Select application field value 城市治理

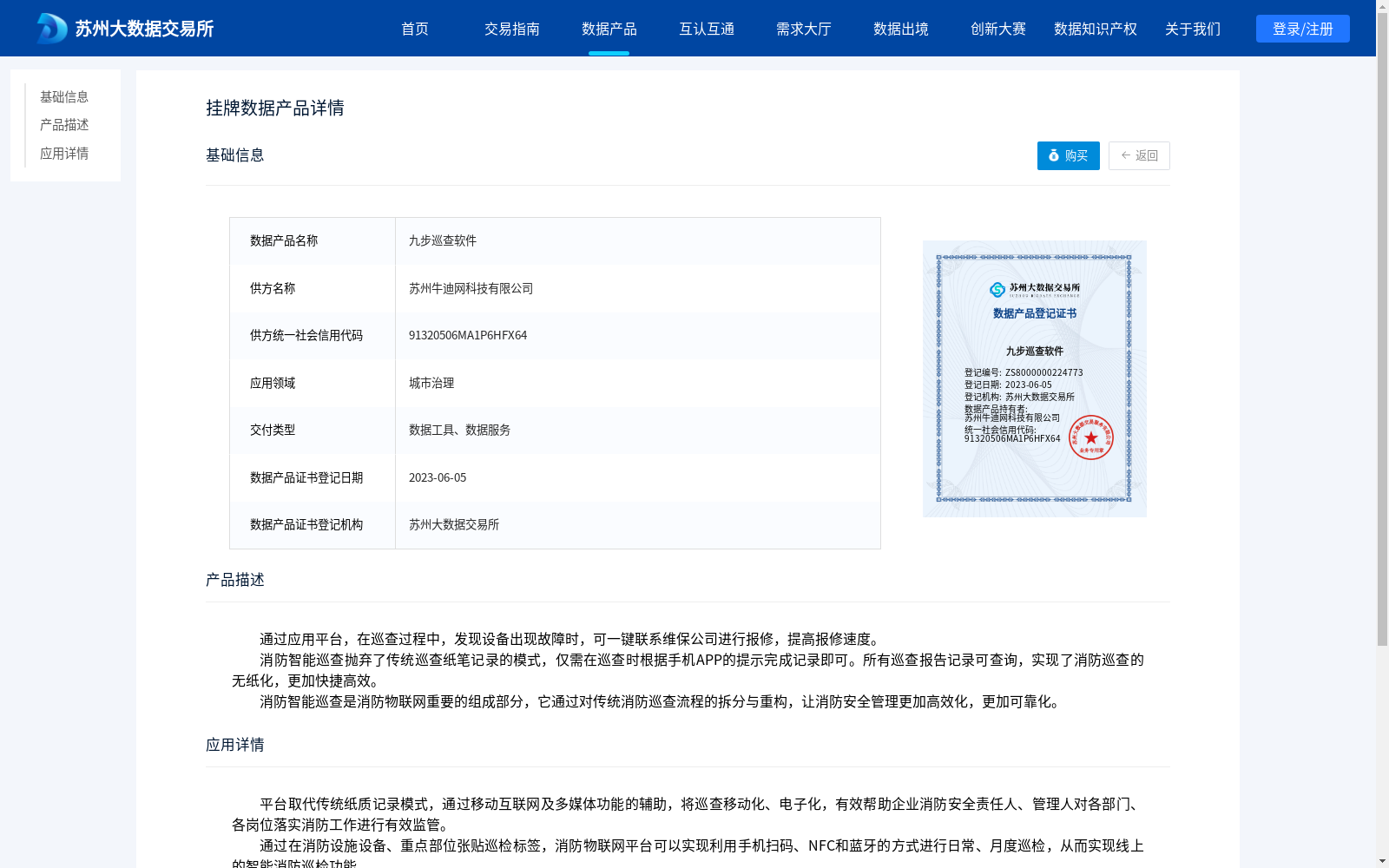pos(431,383)
